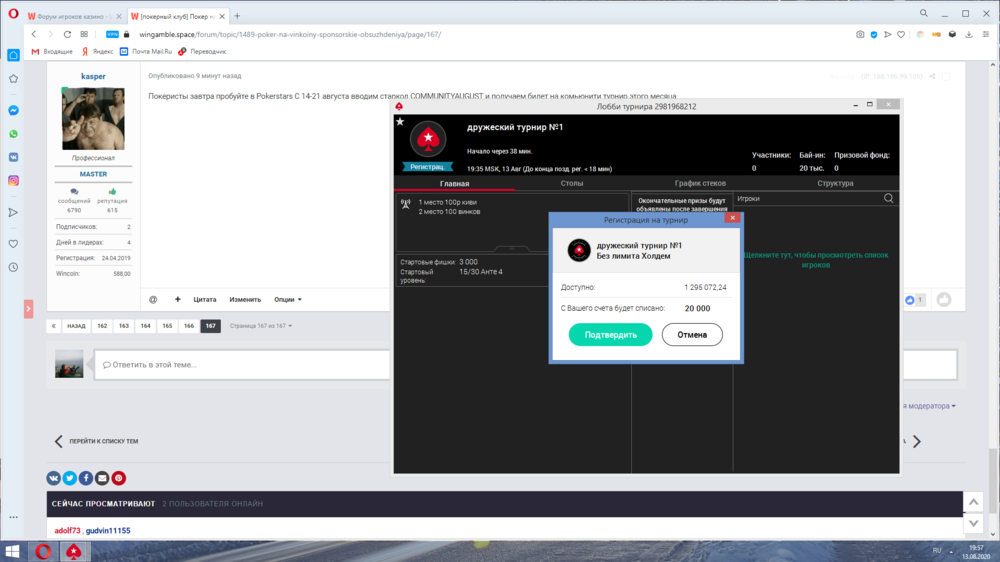Toggle the VPN badge in address bar
Viewport: 1000px width, 562px height.
[x=112, y=34]
